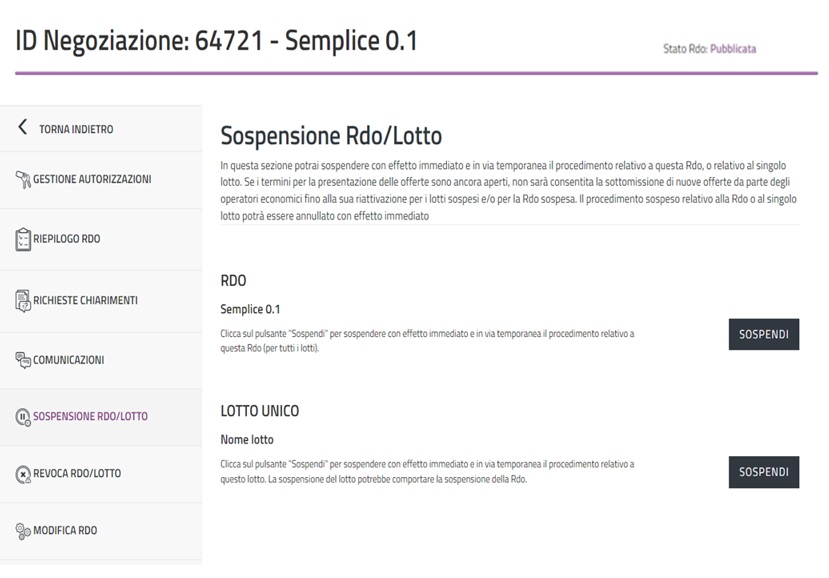Click the ID Negoziazione 64721 title

tap(216, 41)
